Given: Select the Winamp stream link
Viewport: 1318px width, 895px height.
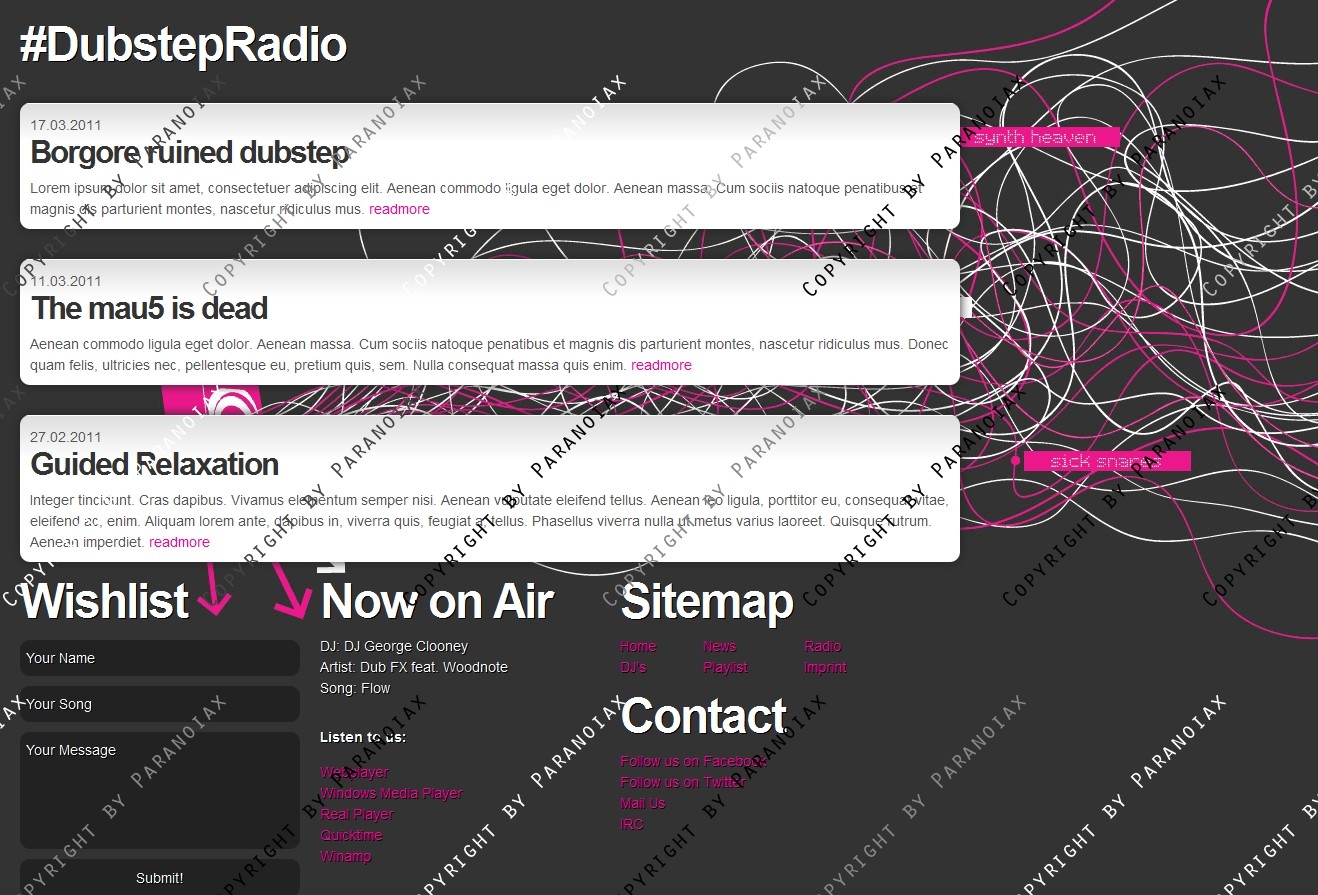Looking at the screenshot, I should [345, 857].
